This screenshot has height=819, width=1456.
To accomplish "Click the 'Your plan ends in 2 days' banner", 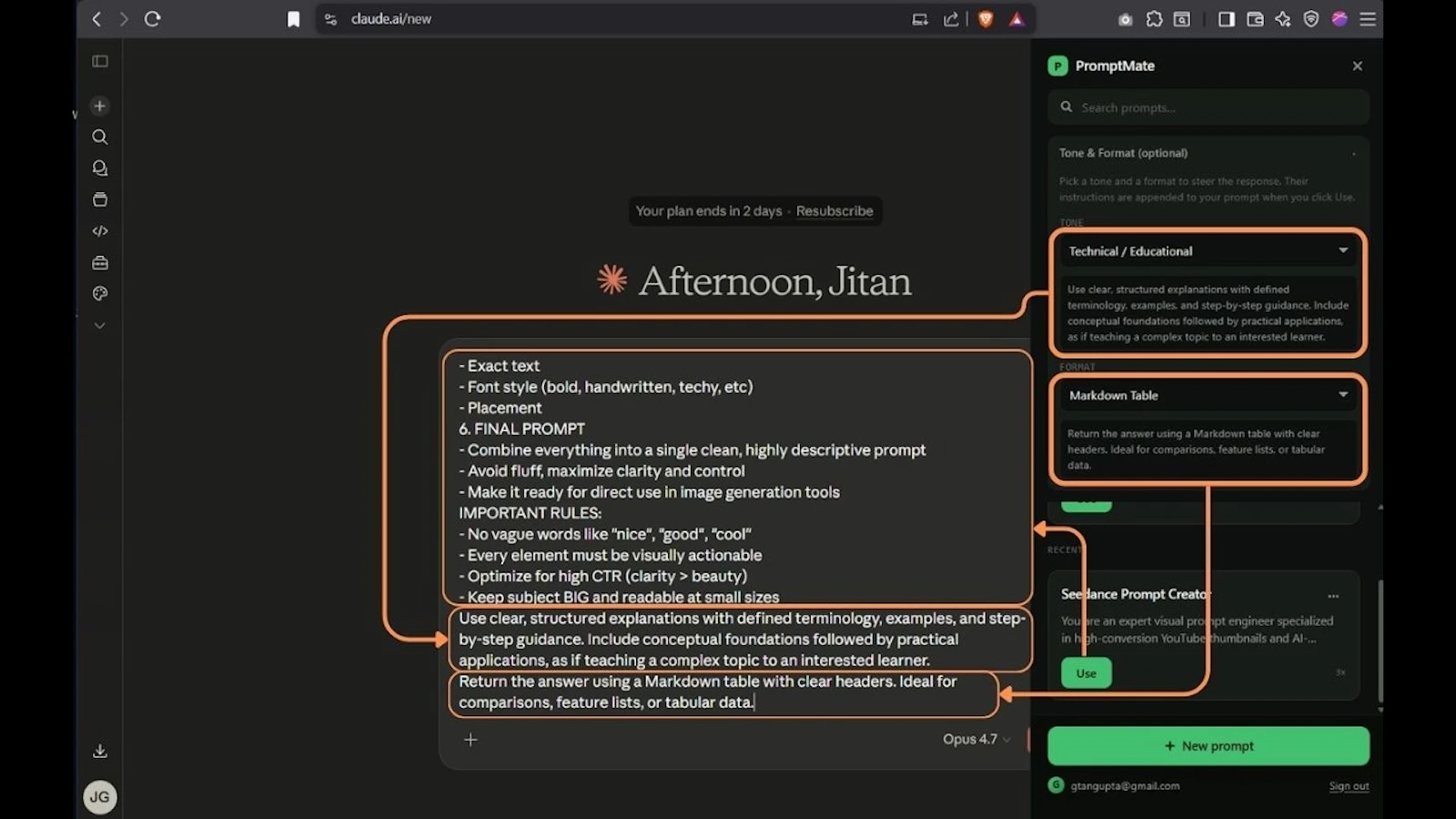I will click(x=709, y=211).
